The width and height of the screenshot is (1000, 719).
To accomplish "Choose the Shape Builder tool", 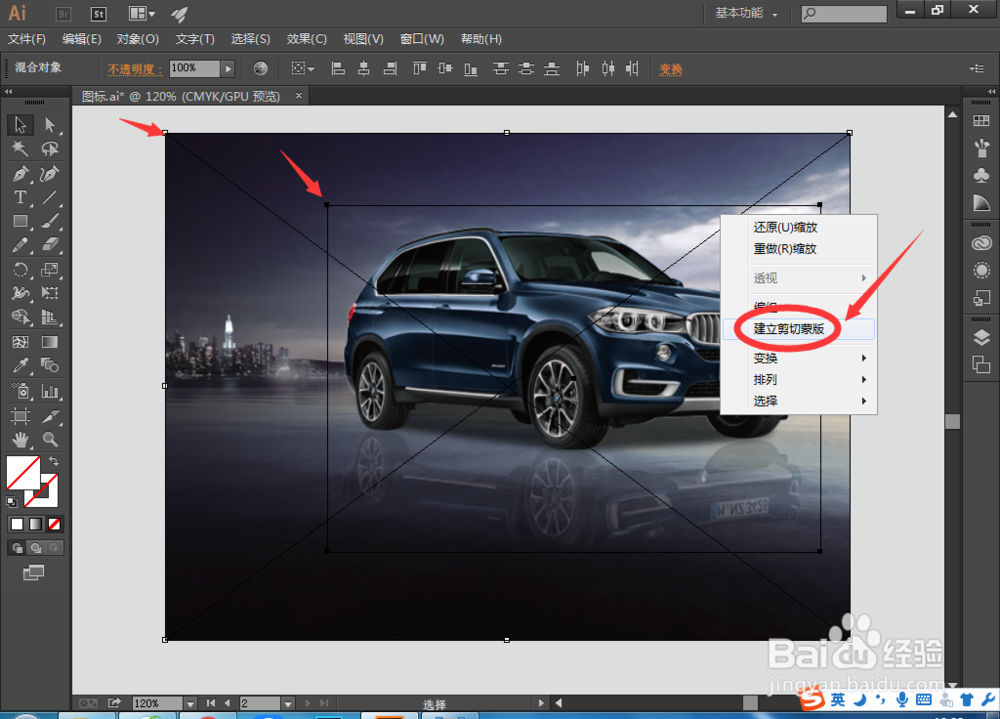I will pos(20,317).
